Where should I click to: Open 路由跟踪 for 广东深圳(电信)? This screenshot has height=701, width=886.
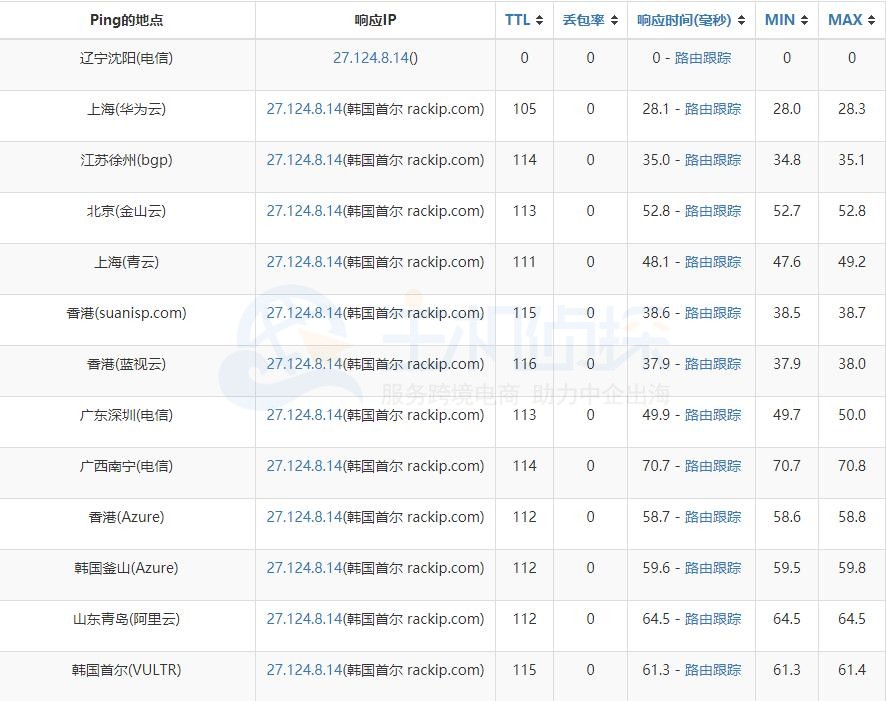click(712, 415)
